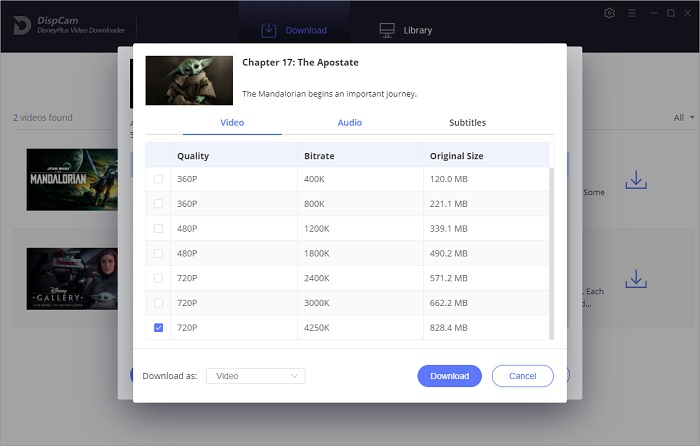Check the 360P 400K checkbox
Viewport: 700px width, 446px height.
click(x=158, y=179)
